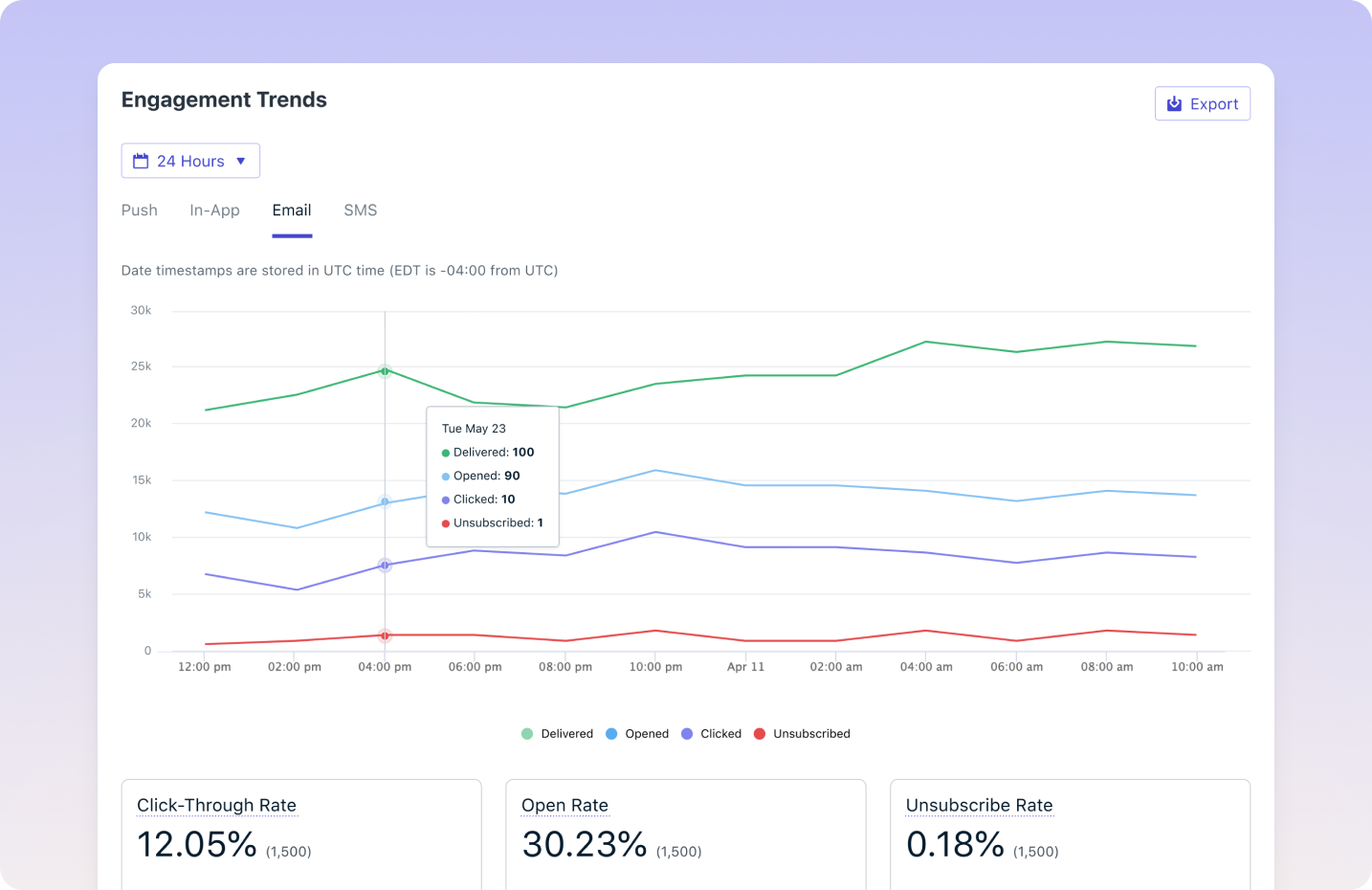This screenshot has height=890, width=1372.
Task: Click the purple Clicked data point marker
Action: pyautogui.click(x=385, y=566)
